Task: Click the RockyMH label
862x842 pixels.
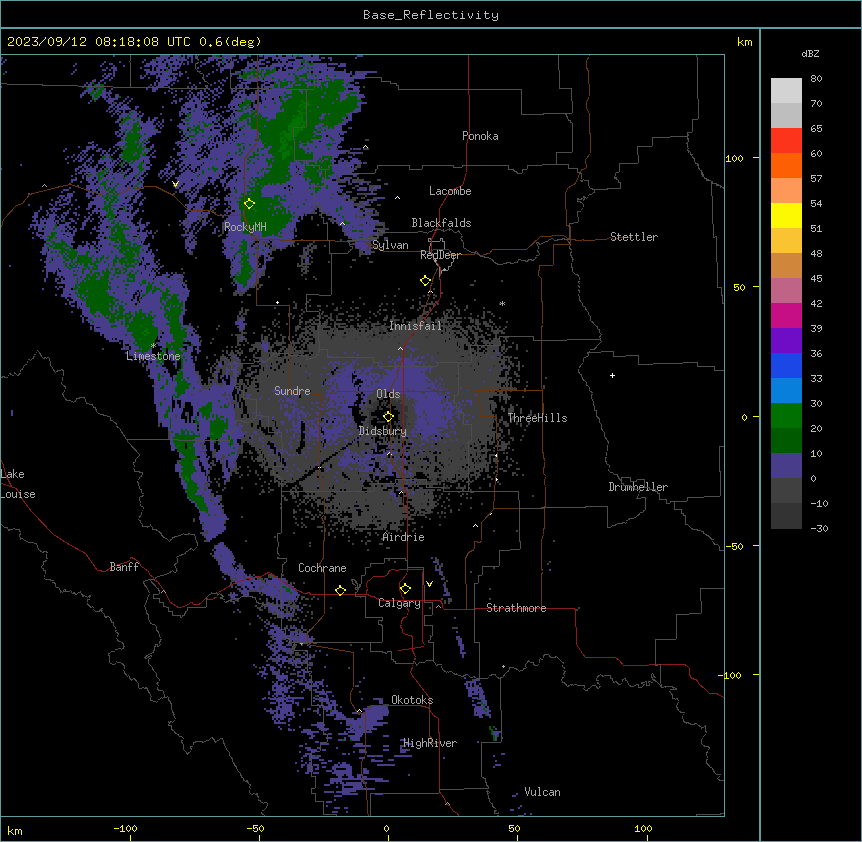Action: (245, 227)
